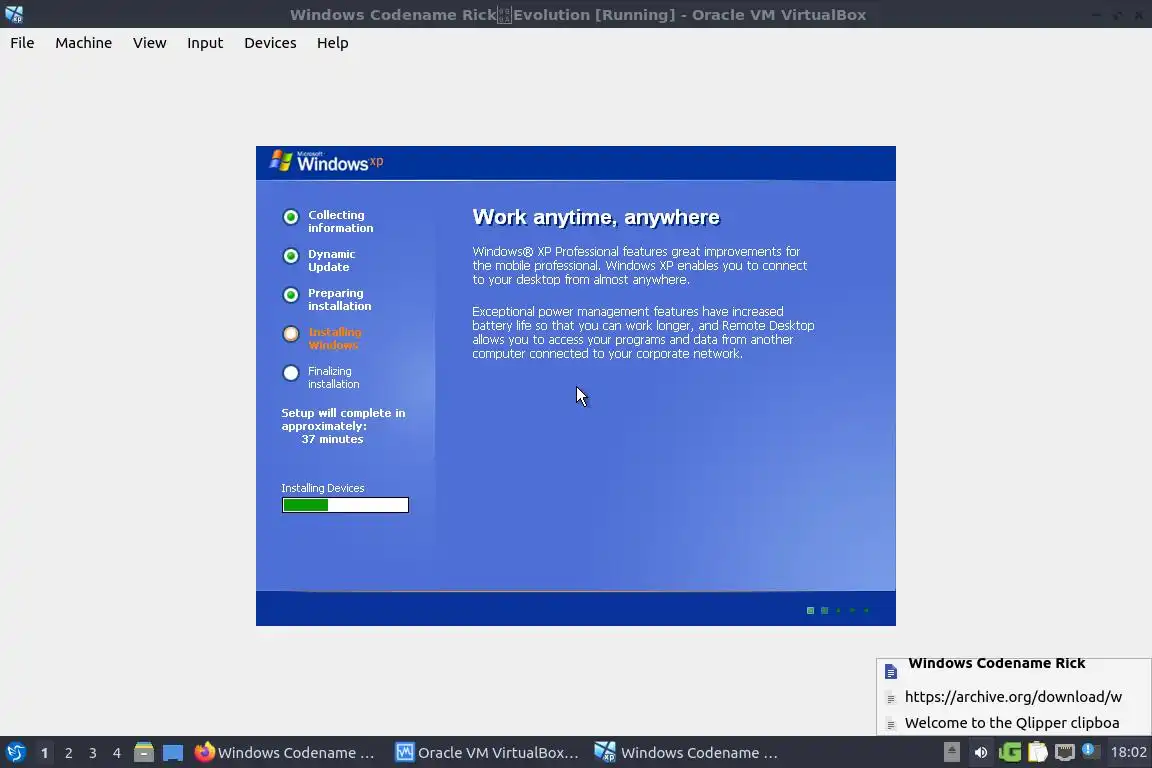Click the Windows XP logo in setup header
Image resolution: width=1152 pixels, height=768 pixels.
coord(326,162)
